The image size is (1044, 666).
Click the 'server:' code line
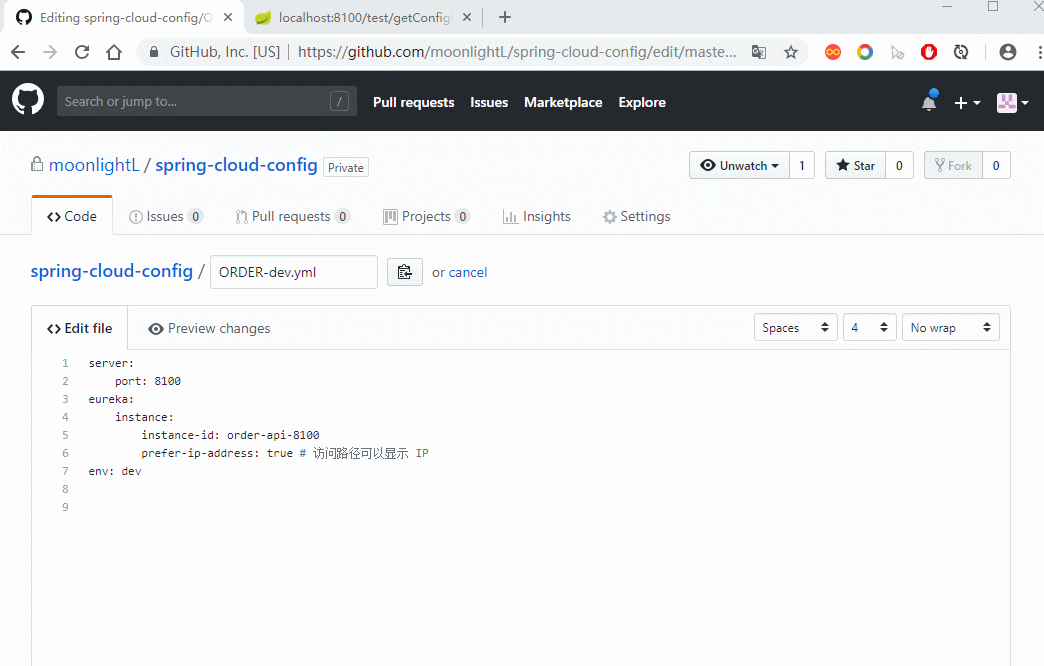pos(111,363)
